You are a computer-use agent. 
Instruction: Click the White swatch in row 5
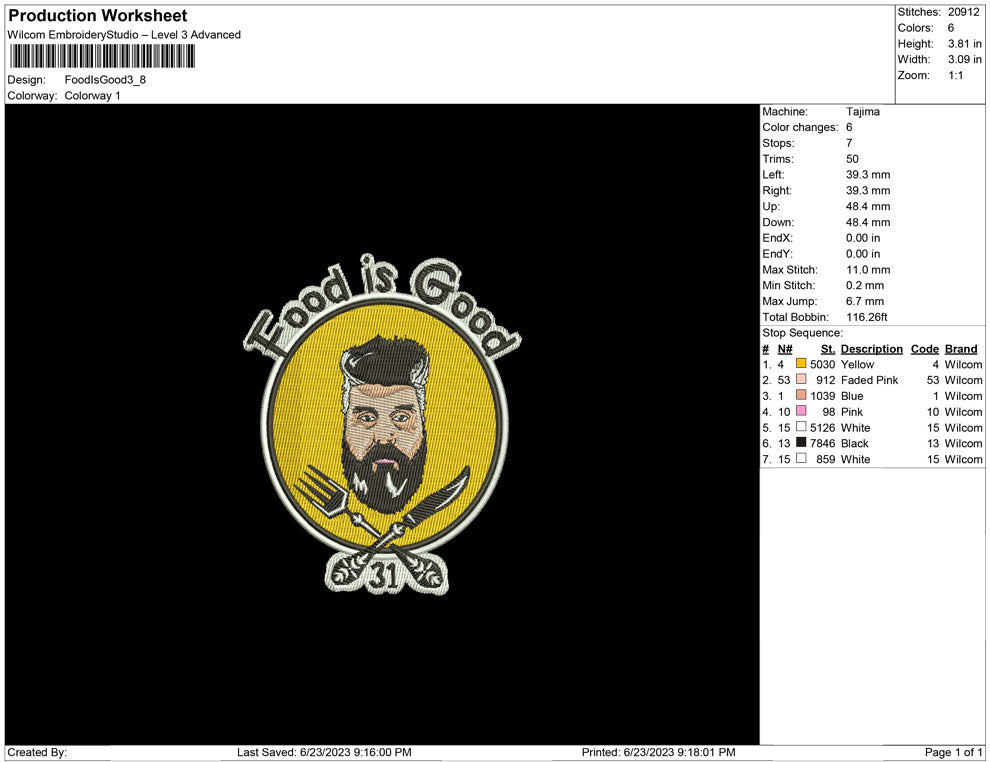click(x=801, y=427)
